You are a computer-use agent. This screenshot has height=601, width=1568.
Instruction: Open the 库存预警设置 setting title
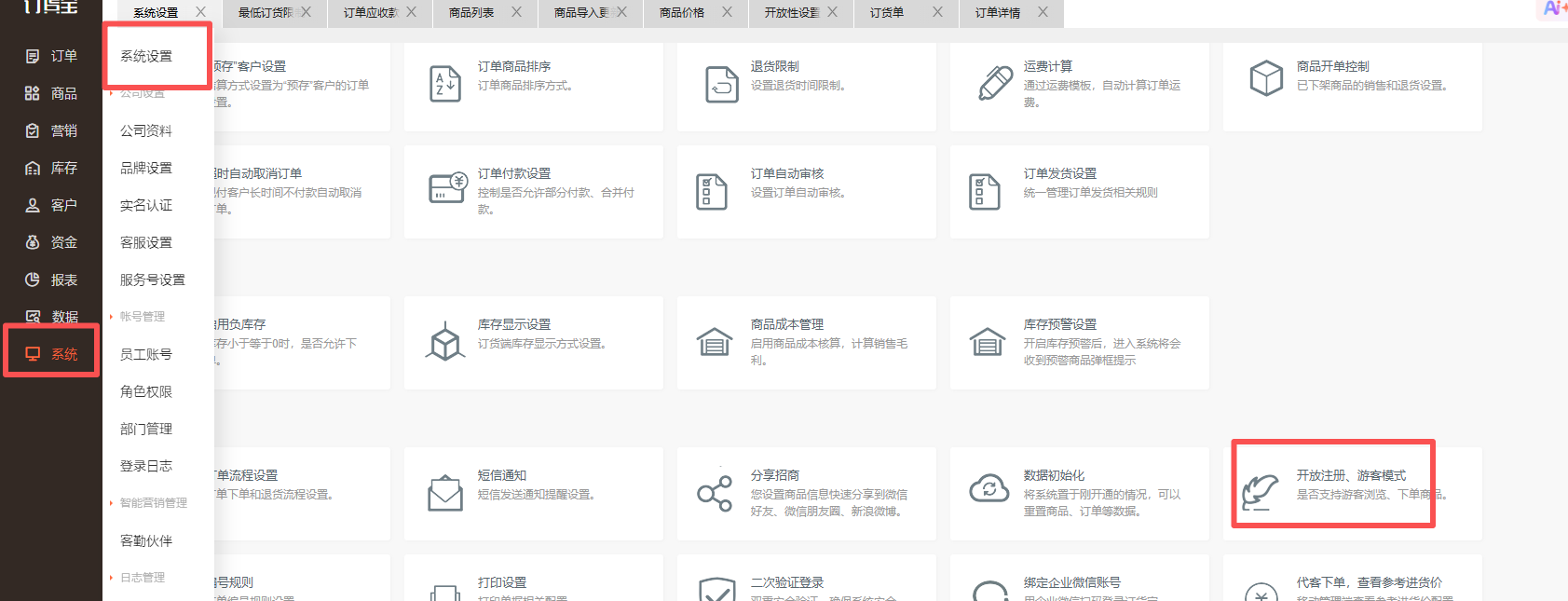pyautogui.click(x=1060, y=324)
